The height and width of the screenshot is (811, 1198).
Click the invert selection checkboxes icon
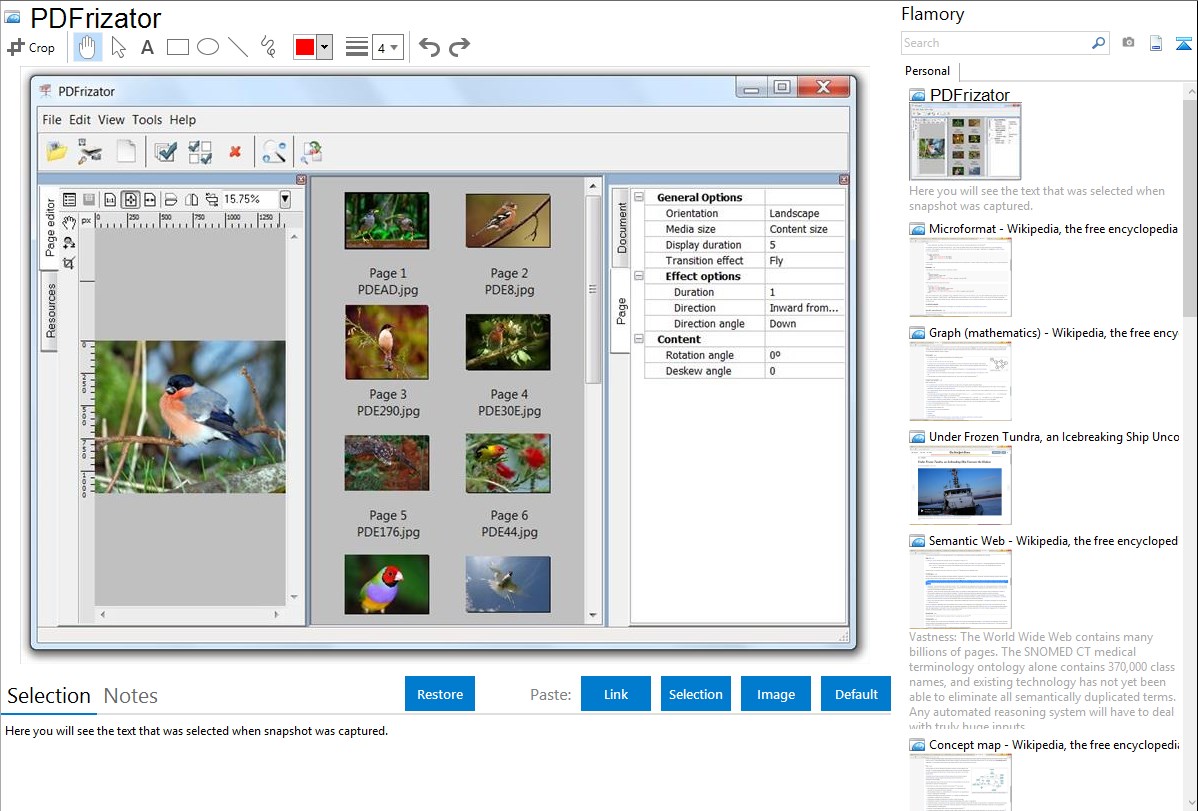pyautogui.click(x=200, y=151)
